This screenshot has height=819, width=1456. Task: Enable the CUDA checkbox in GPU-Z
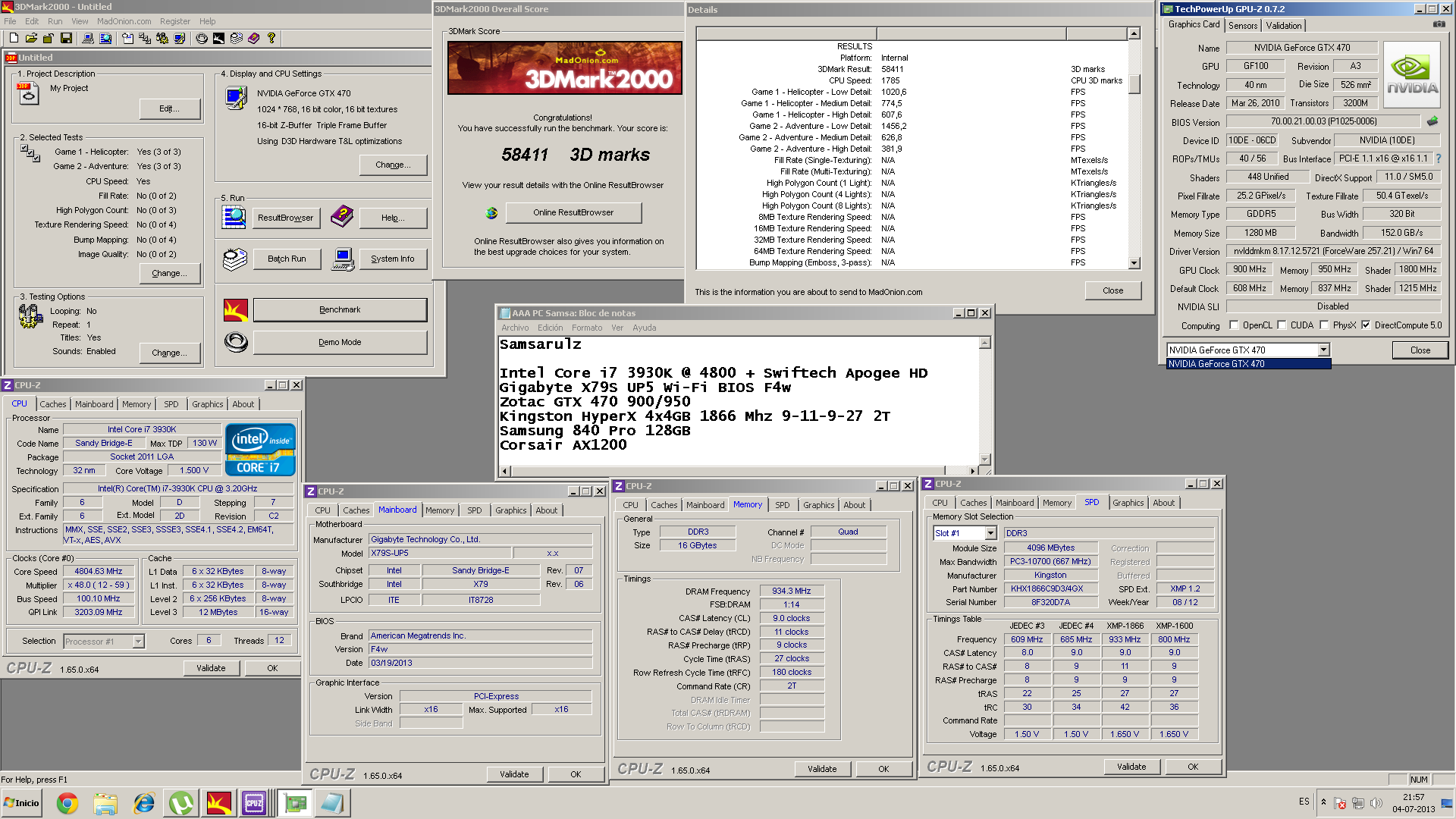click(x=1282, y=325)
